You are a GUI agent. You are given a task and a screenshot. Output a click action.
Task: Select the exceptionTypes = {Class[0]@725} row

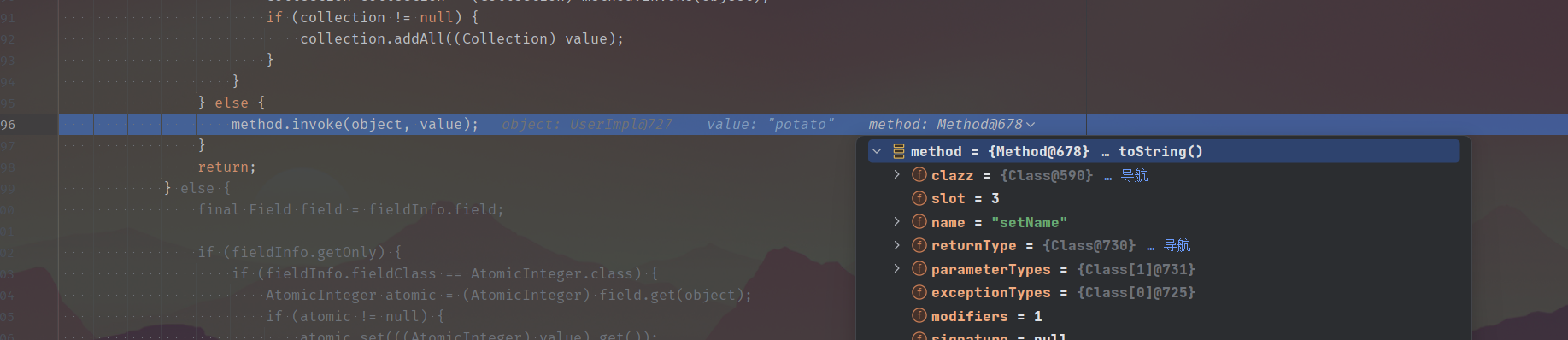tap(1164, 292)
